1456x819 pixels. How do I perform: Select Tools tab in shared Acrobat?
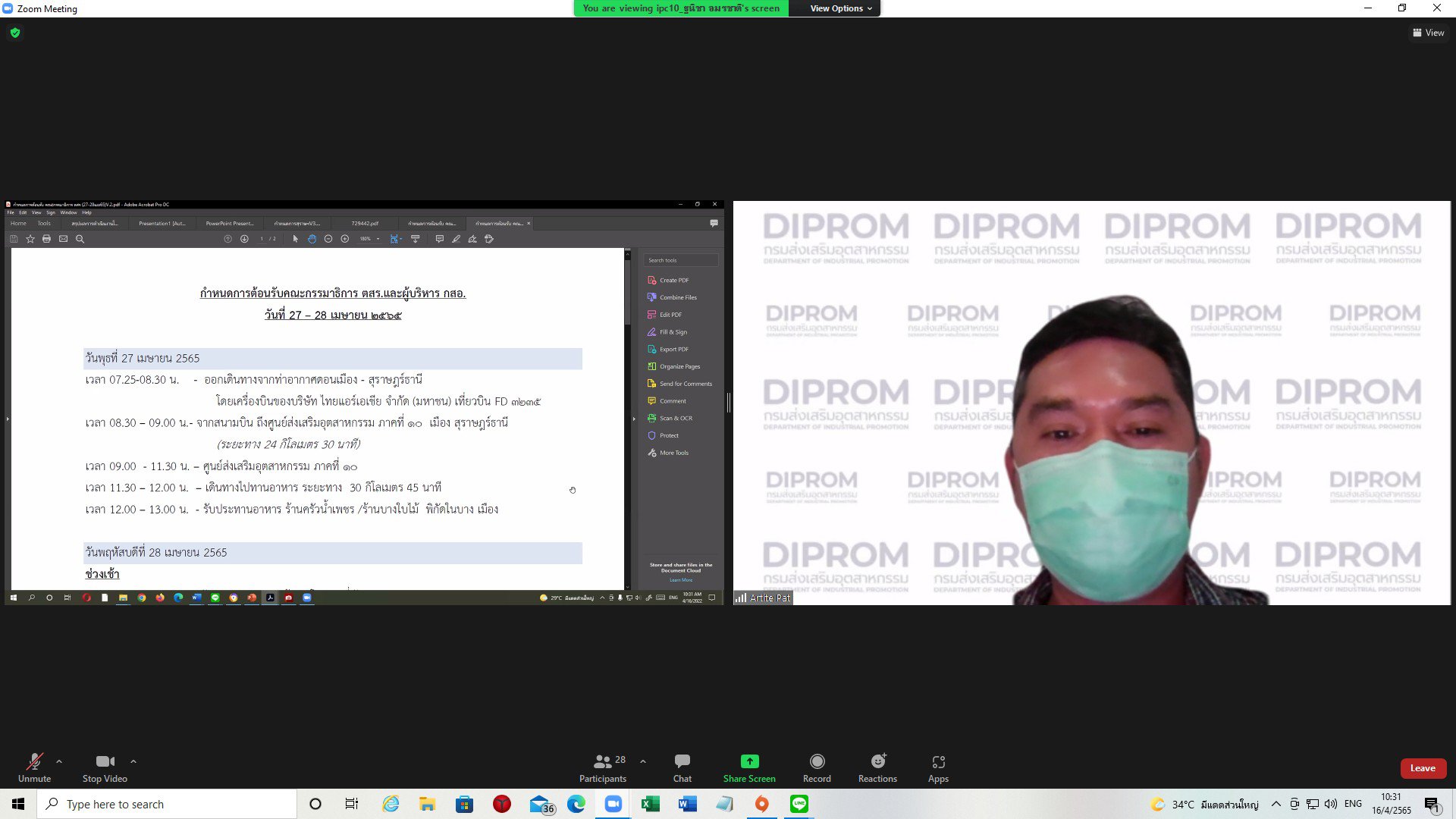(x=44, y=223)
